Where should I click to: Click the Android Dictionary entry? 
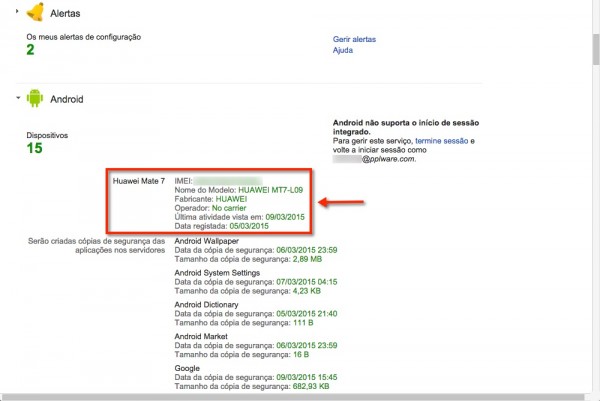click(206, 305)
